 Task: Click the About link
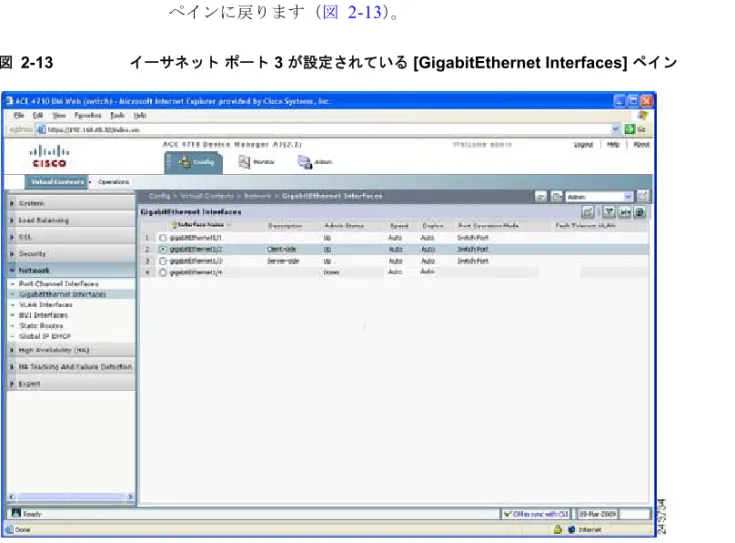tap(641, 144)
